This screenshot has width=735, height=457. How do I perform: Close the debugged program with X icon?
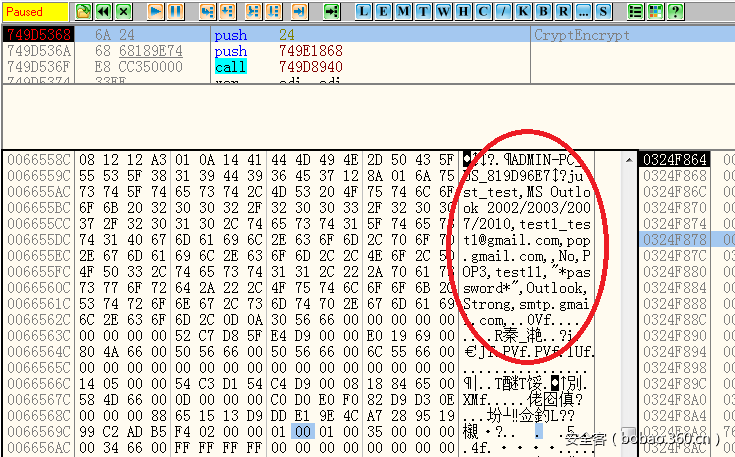[x=123, y=11]
